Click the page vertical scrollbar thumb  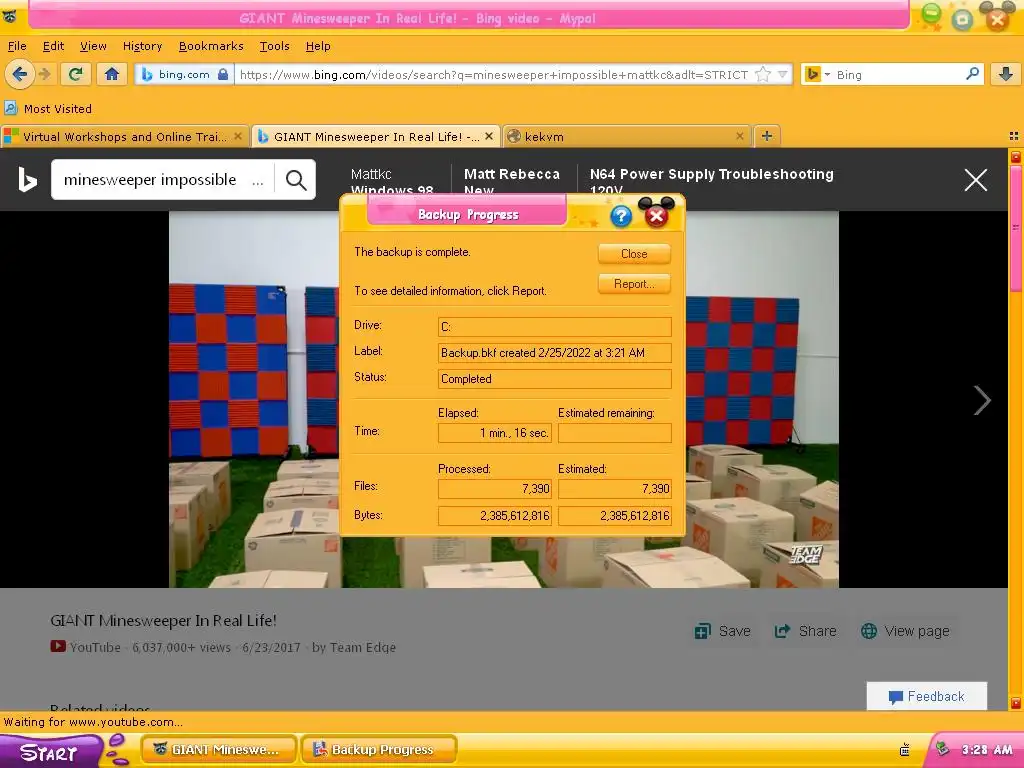pos(1015,227)
